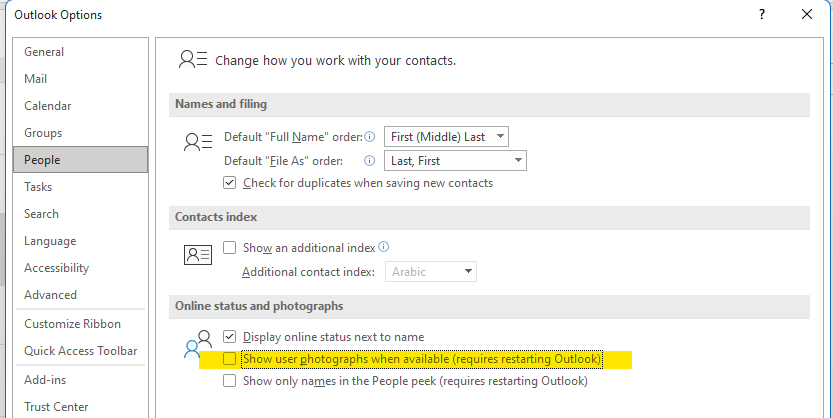This screenshot has width=833, height=418.
Task: Enable Show user photographs when available
Action: (x=230, y=358)
